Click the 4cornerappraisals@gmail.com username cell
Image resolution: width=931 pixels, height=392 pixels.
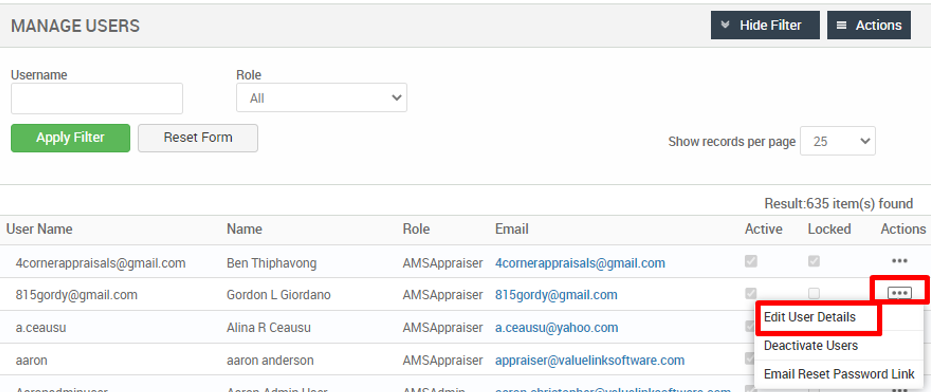pyautogui.click(x=100, y=263)
